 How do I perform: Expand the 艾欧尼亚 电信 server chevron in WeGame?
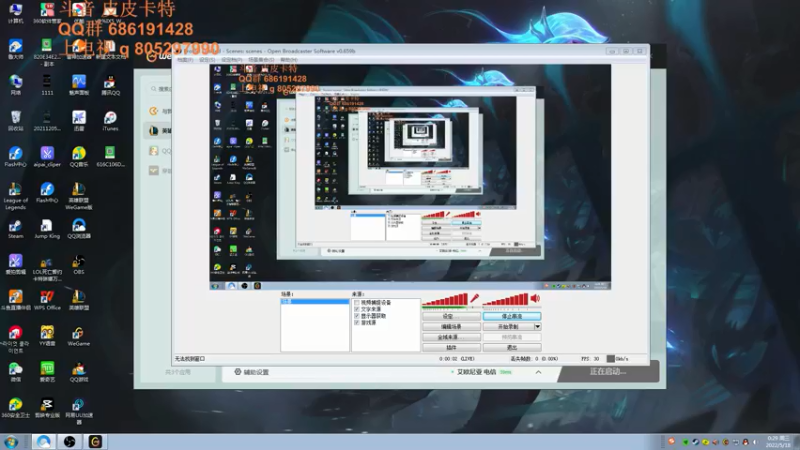538,372
